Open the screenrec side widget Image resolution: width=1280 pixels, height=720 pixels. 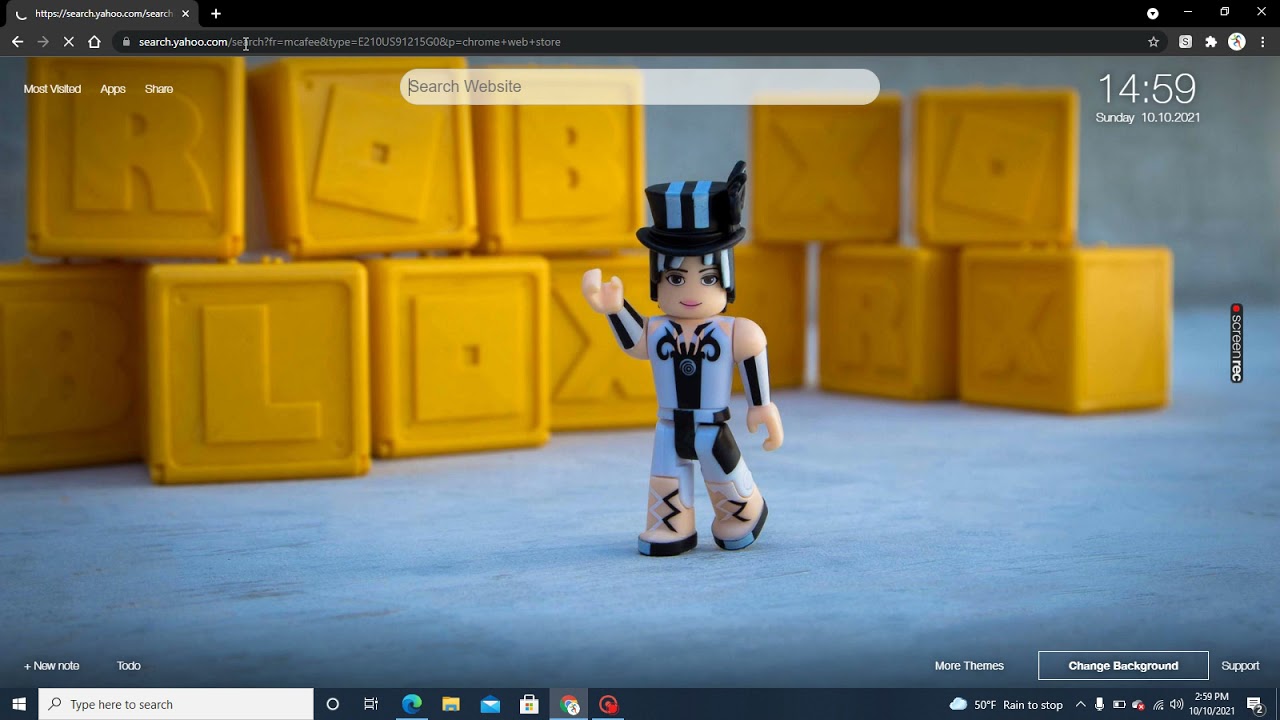pyautogui.click(x=1237, y=343)
